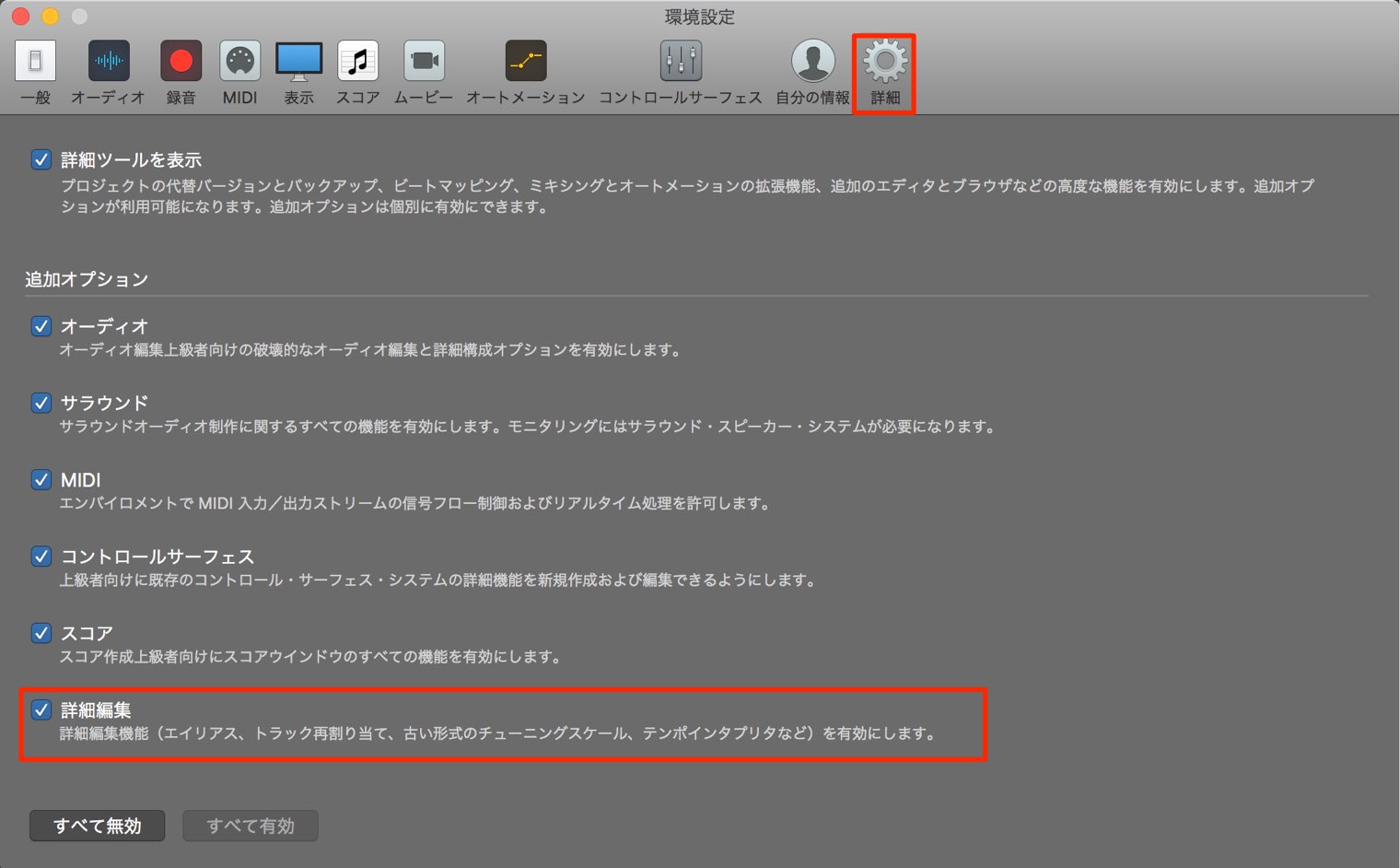Toggle the 詳細ツールを表示 checkbox
Image resolution: width=1400 pixels, height=868 pixels.
pyautogui.click(x=41, y=159)
